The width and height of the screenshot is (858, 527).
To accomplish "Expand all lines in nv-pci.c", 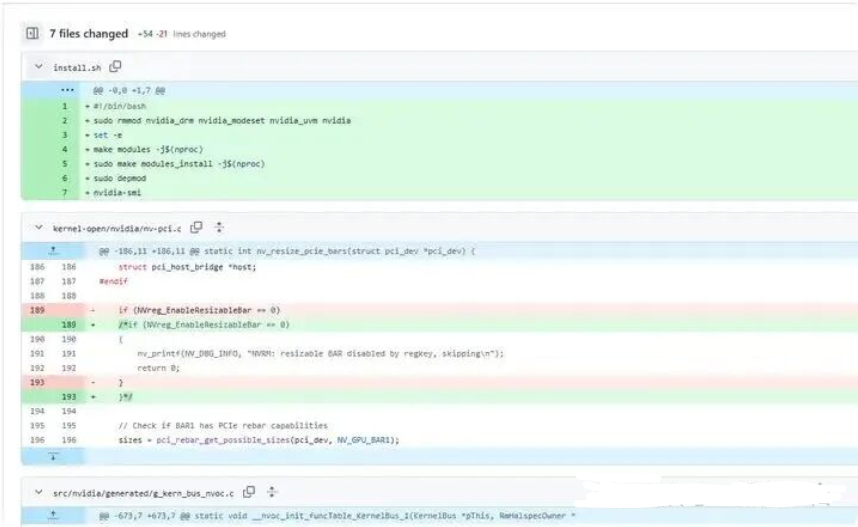I will 219,228.
